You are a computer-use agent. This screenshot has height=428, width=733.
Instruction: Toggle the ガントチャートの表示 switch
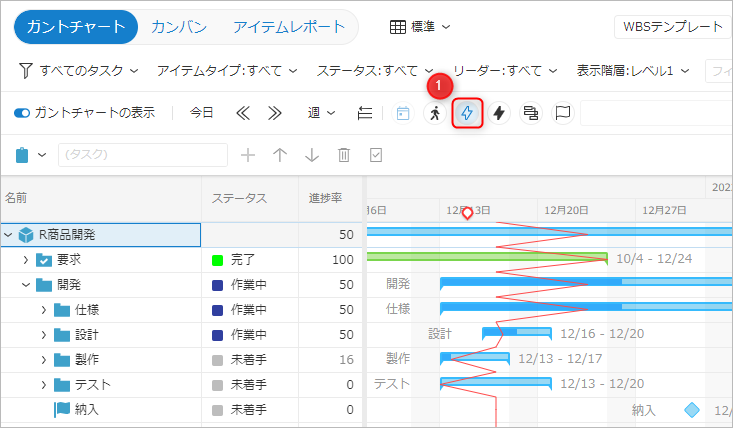[22, 113]
